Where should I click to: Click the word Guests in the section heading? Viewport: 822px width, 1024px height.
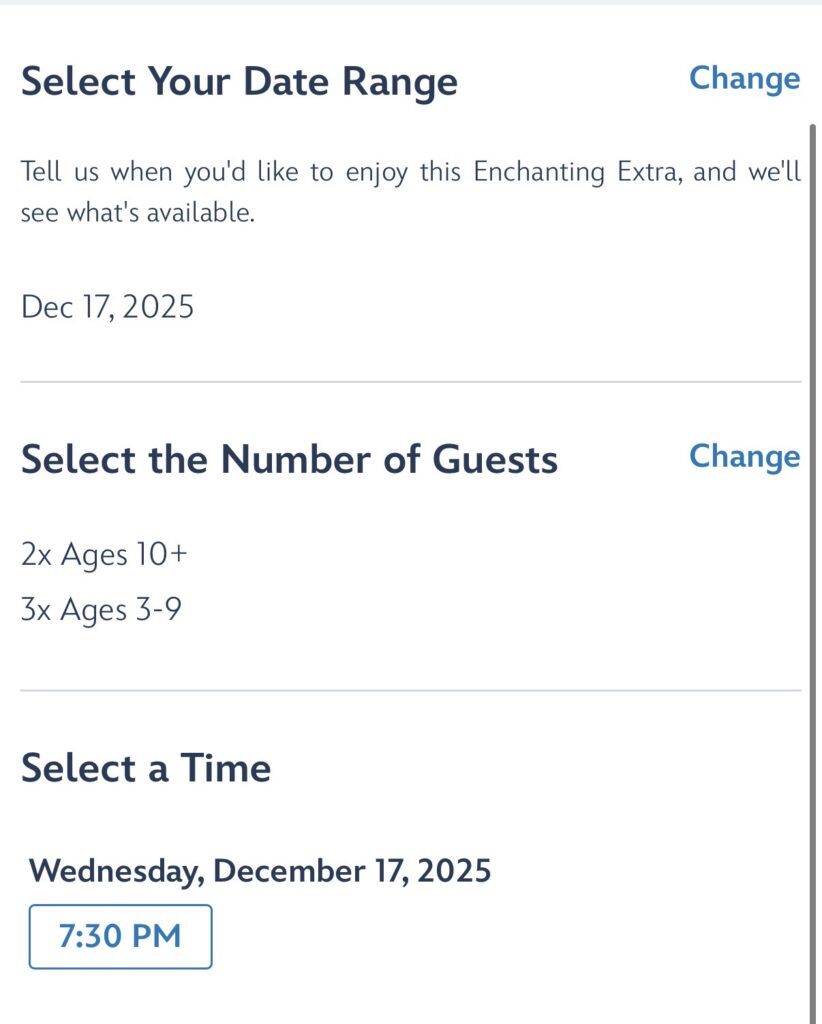point(494,460)
